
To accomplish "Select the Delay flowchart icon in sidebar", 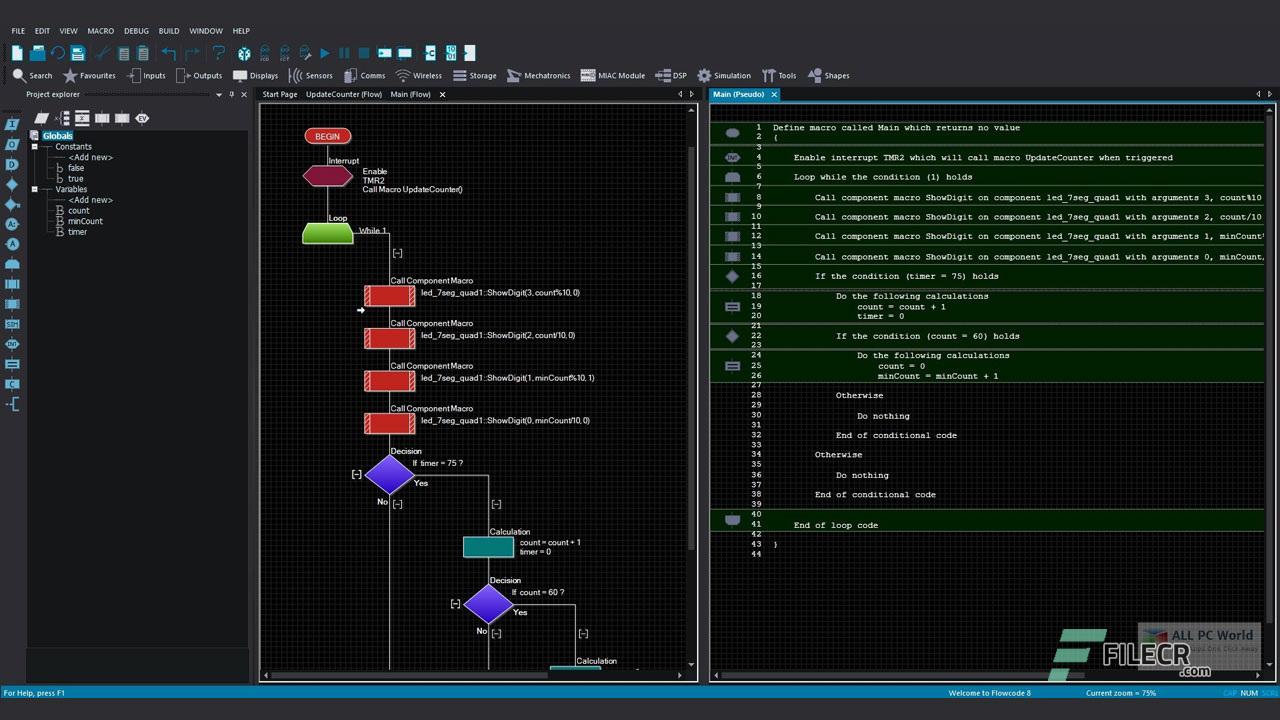I will 12,164.
